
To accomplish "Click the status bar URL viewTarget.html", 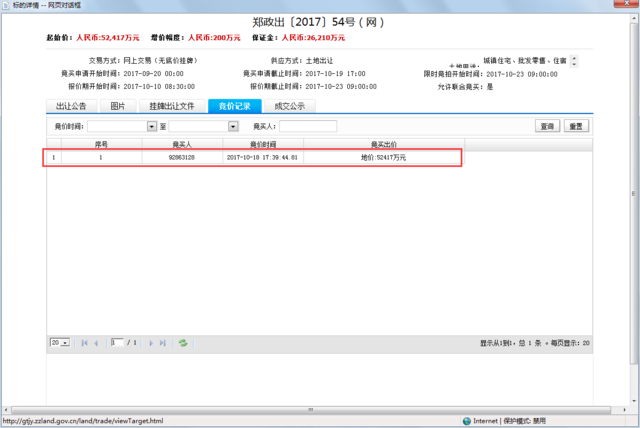I will coord(83,421).
